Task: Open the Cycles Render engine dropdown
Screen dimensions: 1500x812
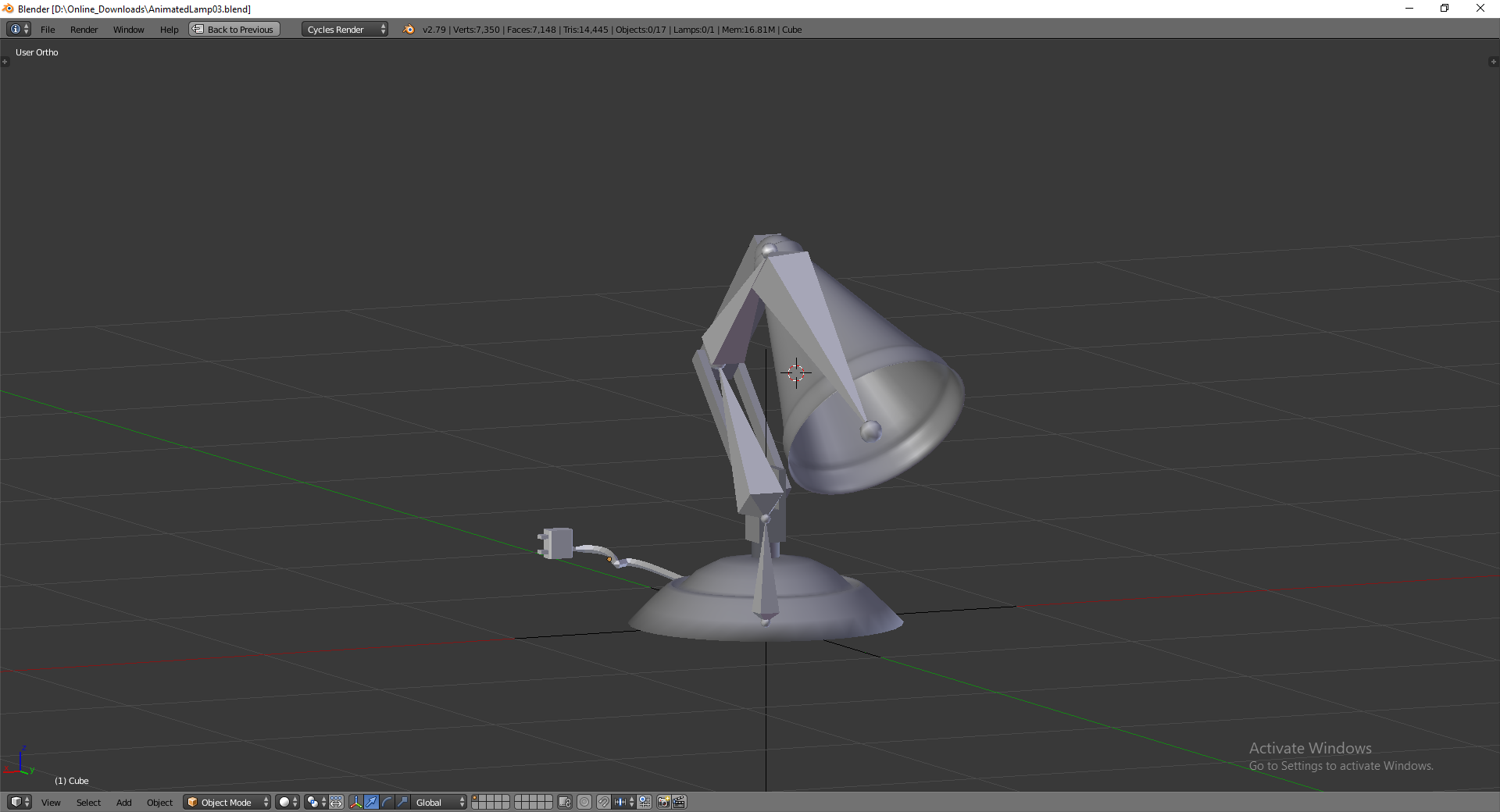Action: [x=345, y=30]
